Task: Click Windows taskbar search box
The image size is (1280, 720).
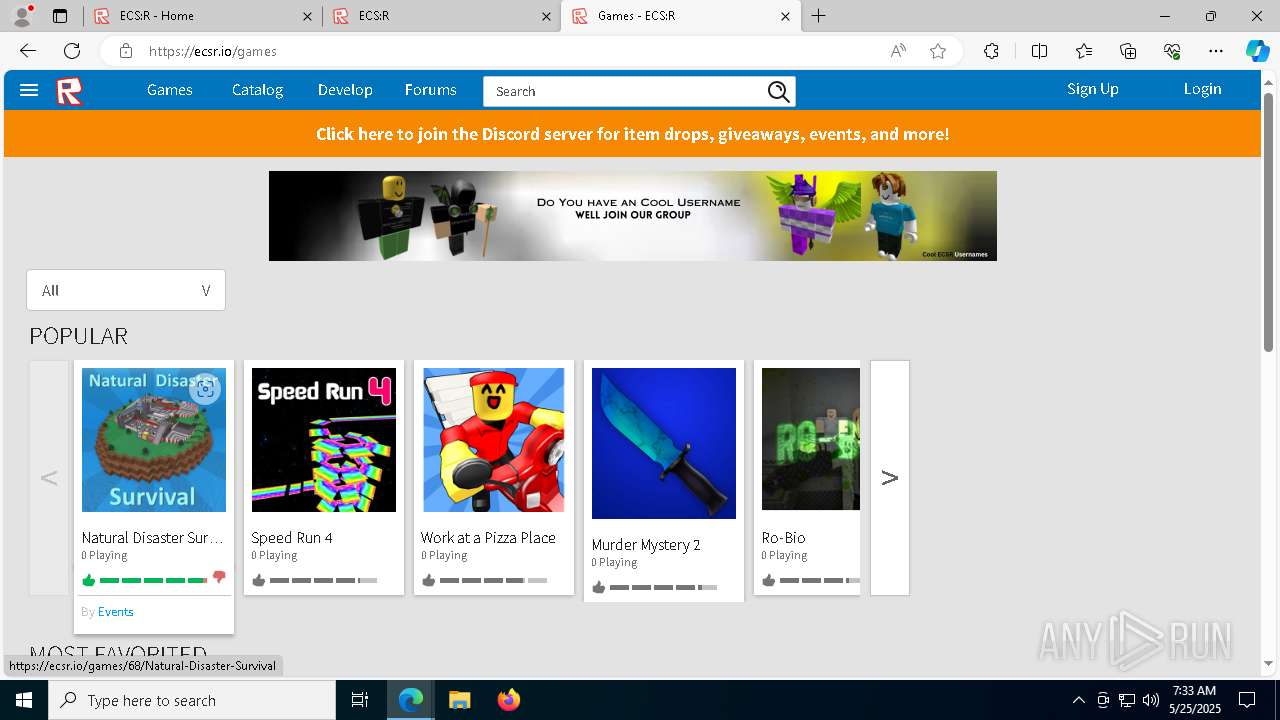Action: (192, 700)
